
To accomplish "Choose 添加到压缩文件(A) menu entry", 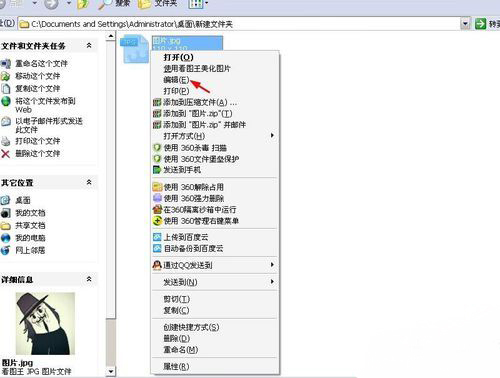I will point(199,102).
